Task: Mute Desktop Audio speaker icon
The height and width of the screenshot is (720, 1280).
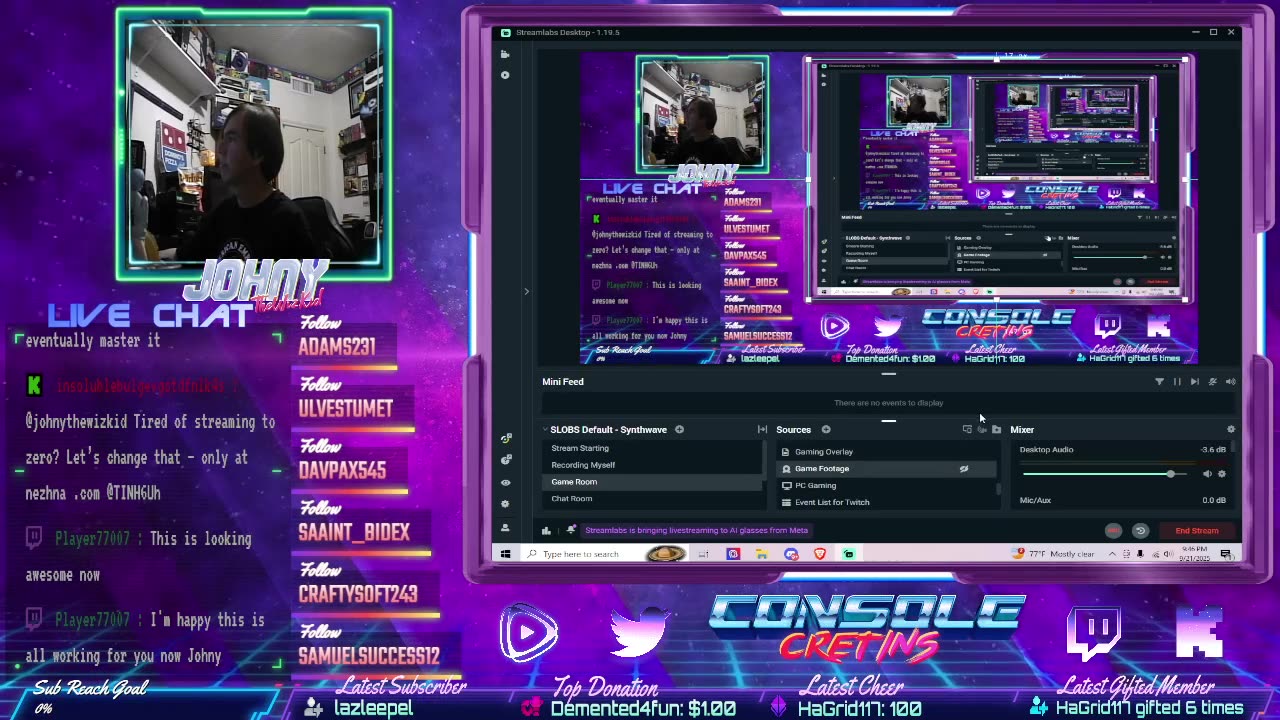Action: tap(1207, 474)
